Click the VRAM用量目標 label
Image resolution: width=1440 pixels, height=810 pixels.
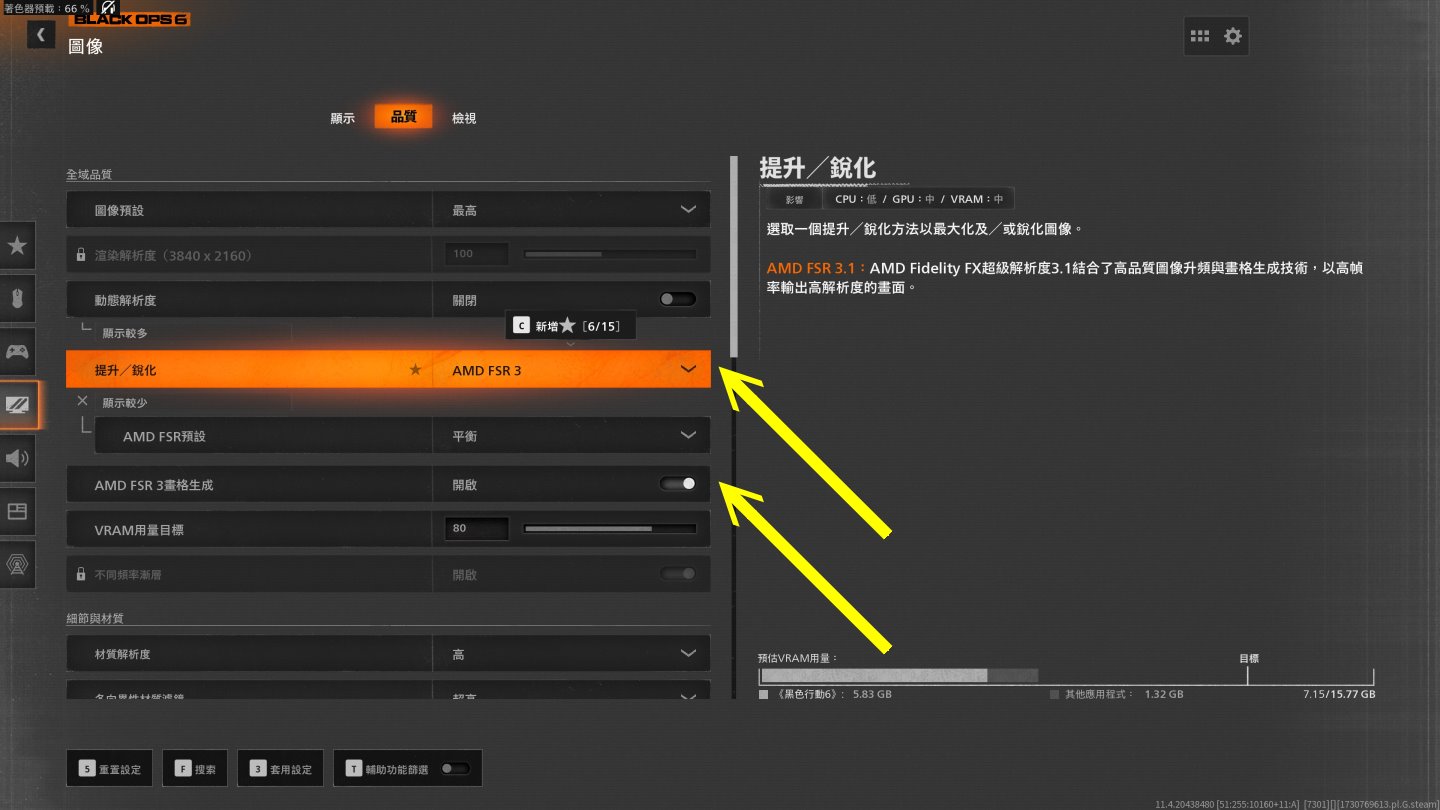point(139,530)
